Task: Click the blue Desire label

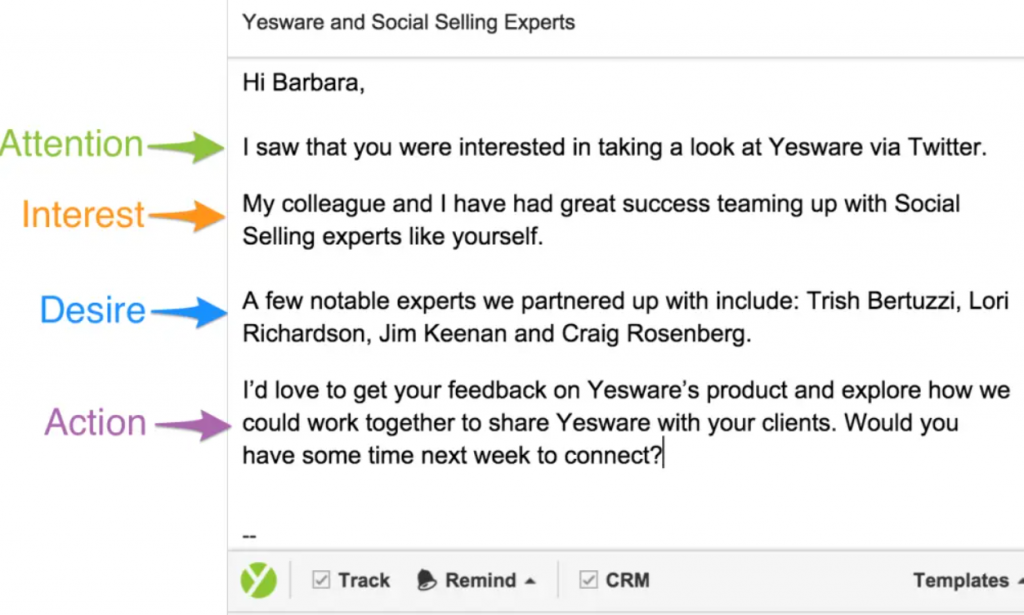Action: [x=92, y=311]
